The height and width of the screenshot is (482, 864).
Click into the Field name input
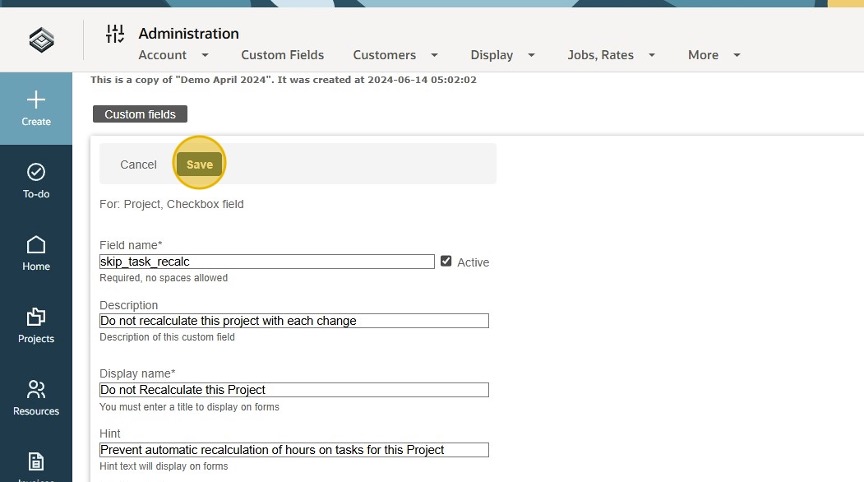pyautogui.click(x=267, y=262)
